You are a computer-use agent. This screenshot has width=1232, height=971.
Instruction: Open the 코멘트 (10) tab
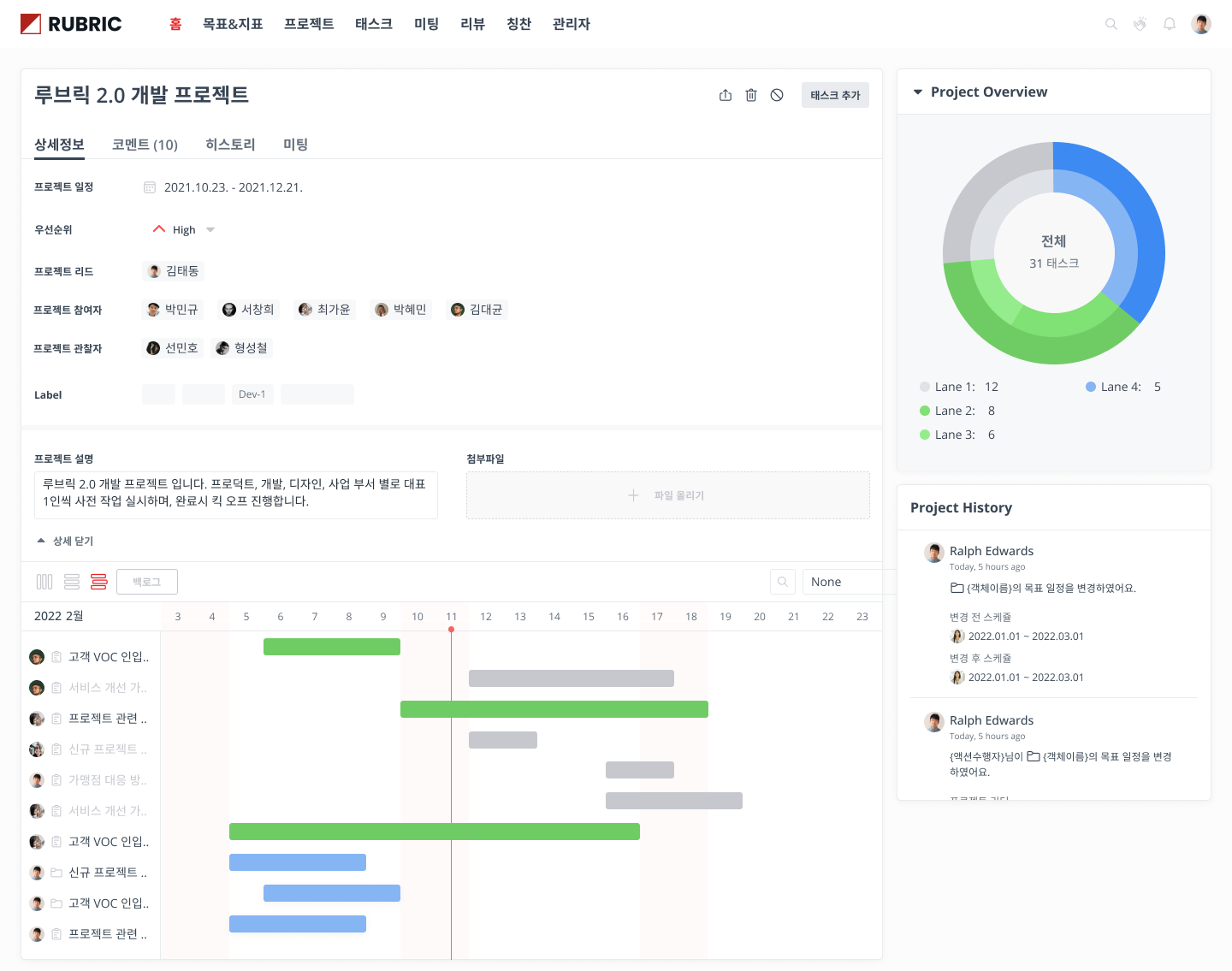click(x=145, y=145)
